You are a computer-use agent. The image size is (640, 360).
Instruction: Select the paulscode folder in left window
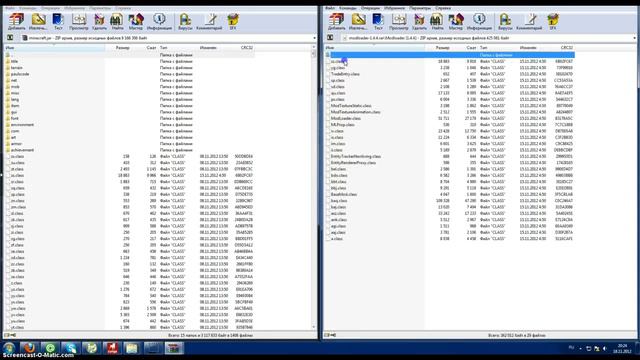[x=20, y=74]
